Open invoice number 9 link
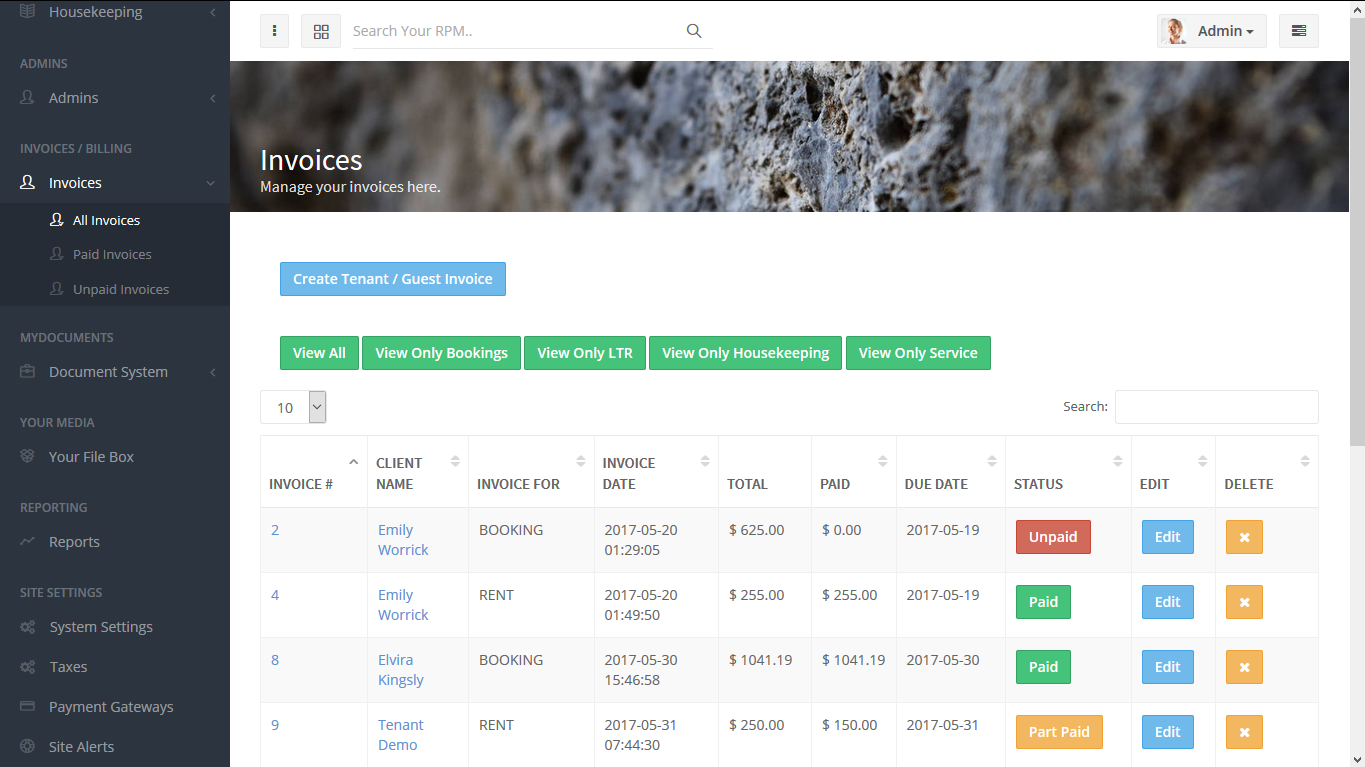The width and height of the screenshot is (1365, 767). coord(275,725)
